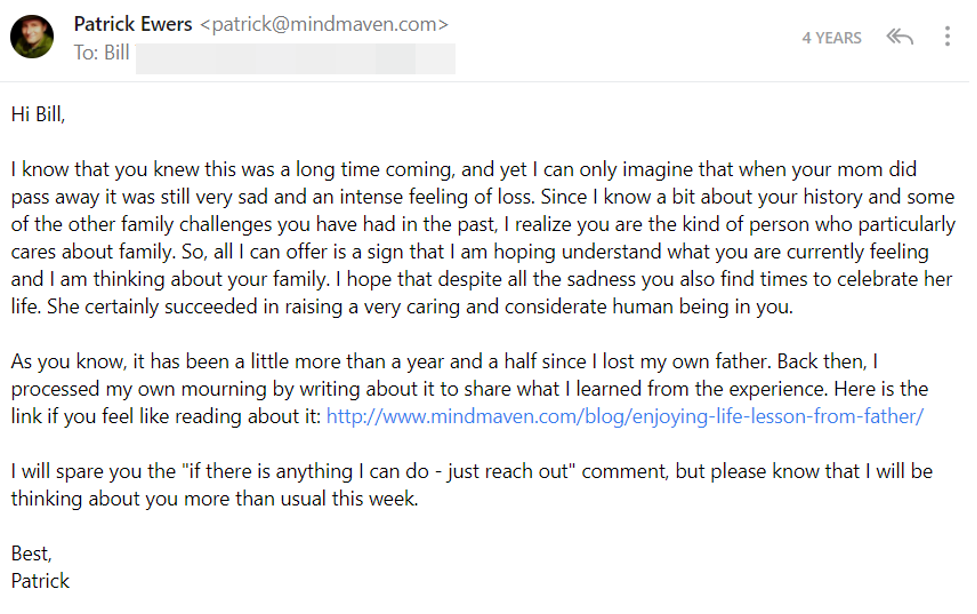977x614 pixels.
Task: Click the "Best," closing line
Action: click(31, 554)
